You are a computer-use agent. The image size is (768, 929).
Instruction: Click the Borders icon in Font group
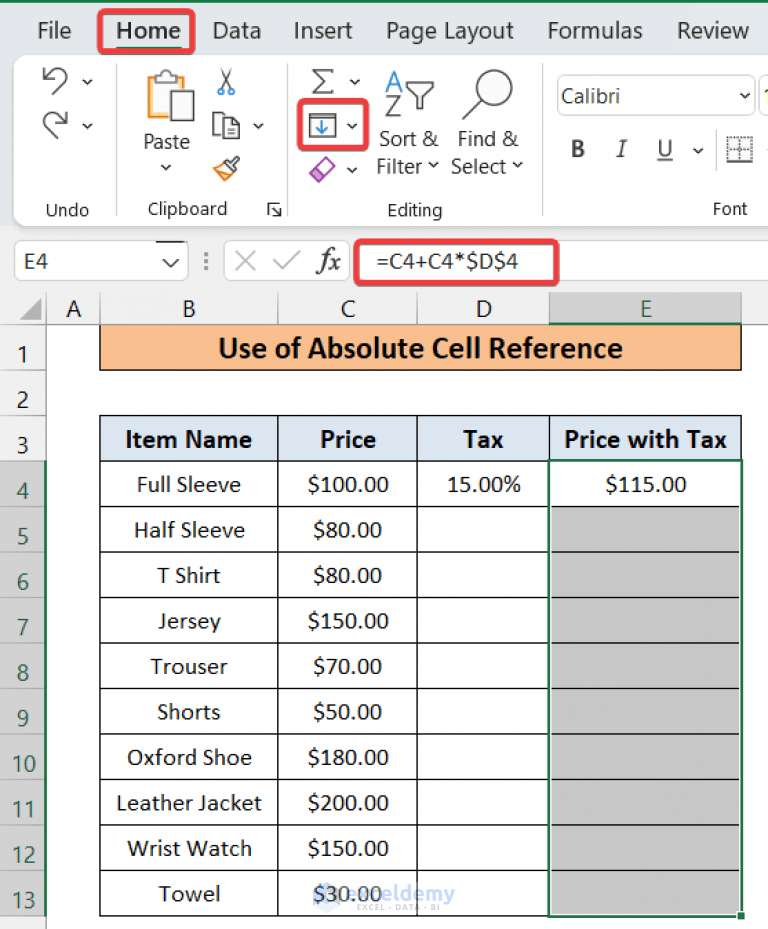pos(739,148)
